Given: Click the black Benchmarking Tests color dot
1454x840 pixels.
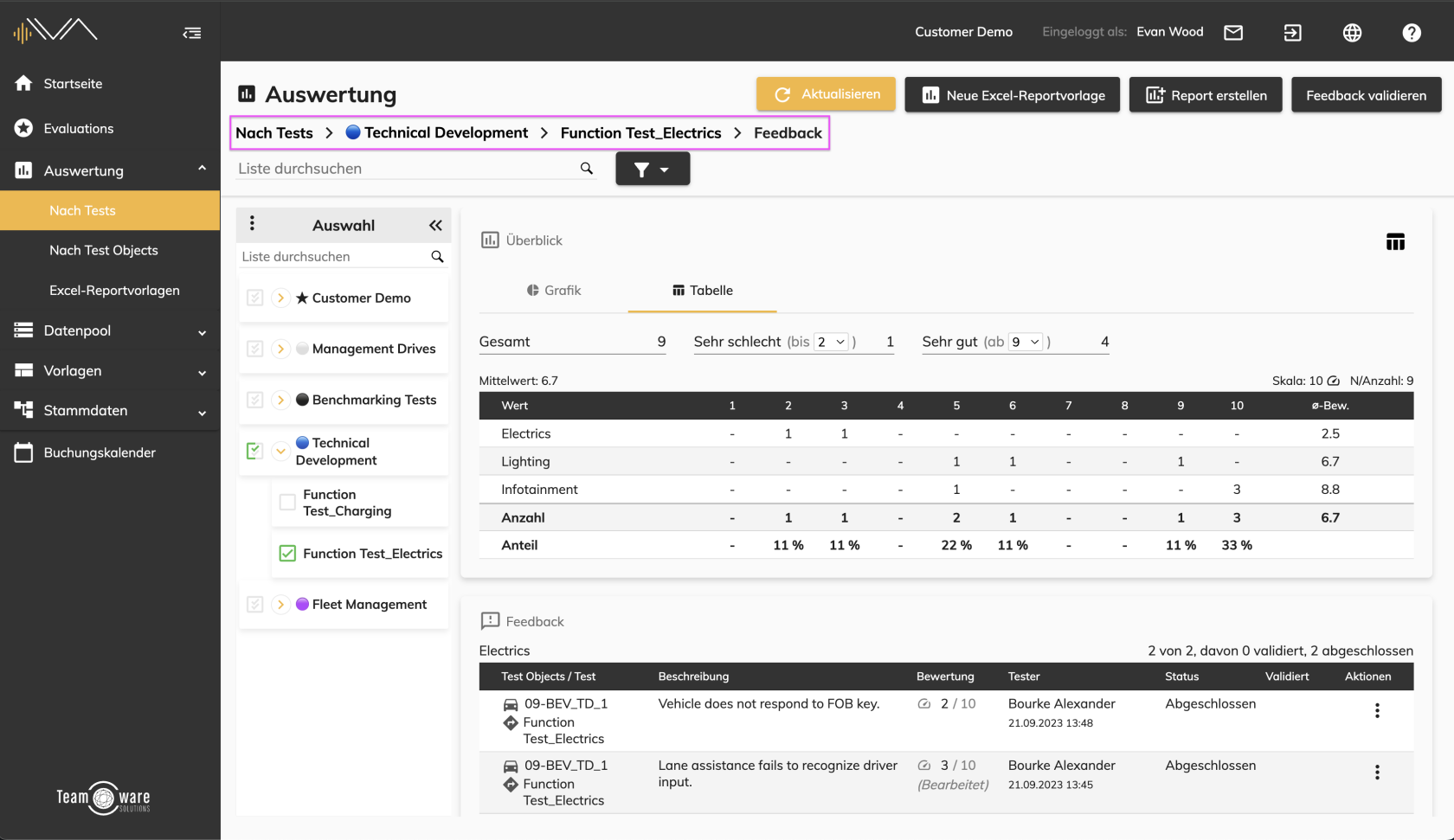Looking at the screenshot, I should (302, 400).
